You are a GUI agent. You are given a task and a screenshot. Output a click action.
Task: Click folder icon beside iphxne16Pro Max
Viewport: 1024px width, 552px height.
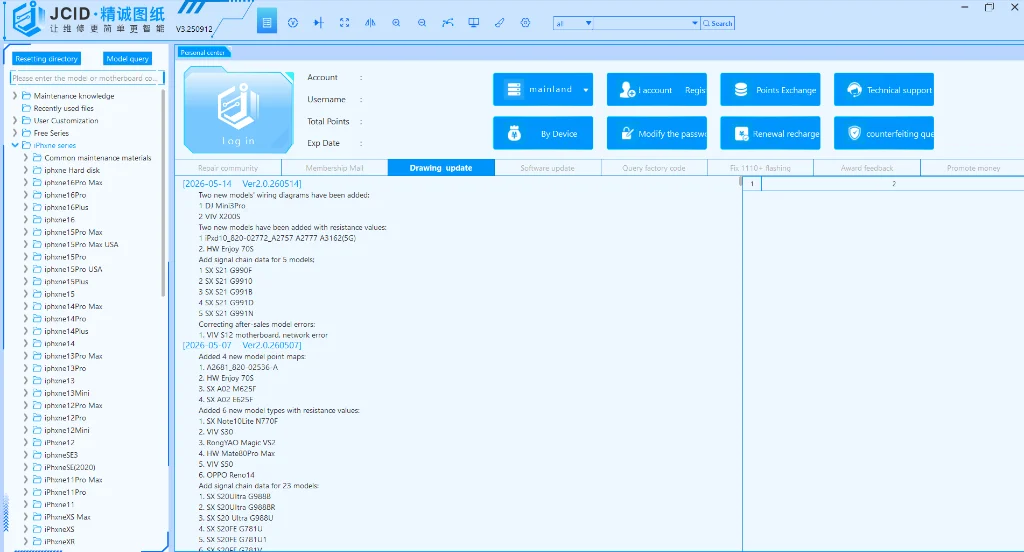tap(37, 182)
